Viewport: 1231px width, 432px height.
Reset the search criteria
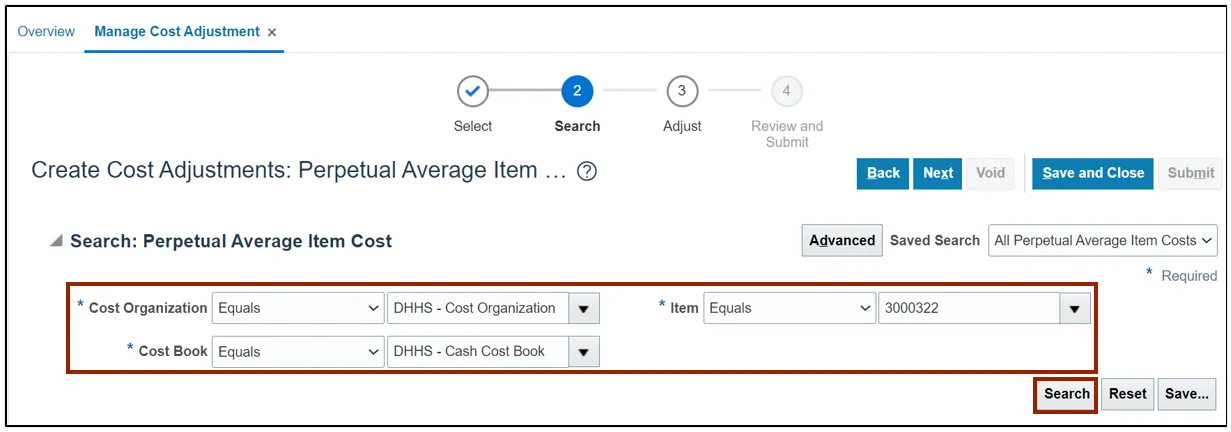(1127, 394)
